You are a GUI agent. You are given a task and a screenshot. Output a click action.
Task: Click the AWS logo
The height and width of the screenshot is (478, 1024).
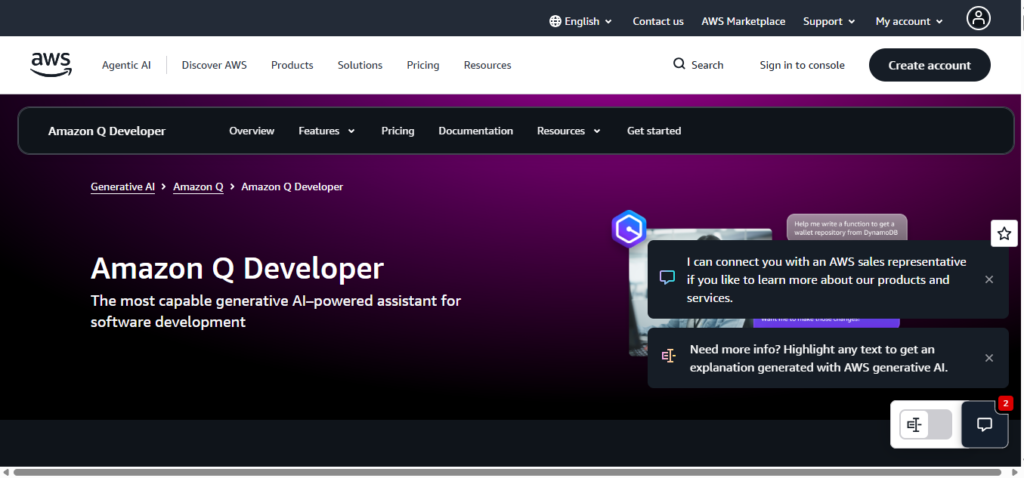click(51, 65)
